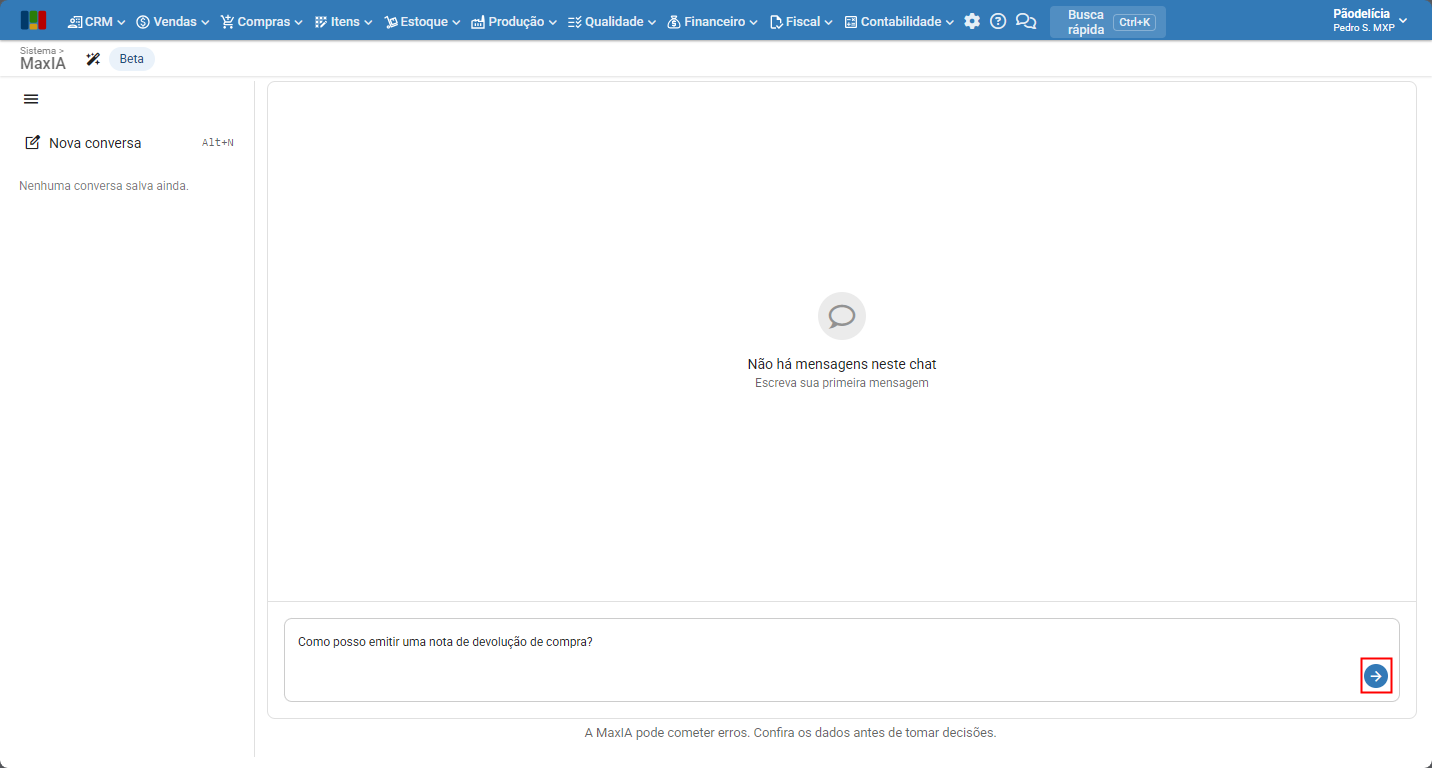Expand the Fiscal dropdown

801,21
